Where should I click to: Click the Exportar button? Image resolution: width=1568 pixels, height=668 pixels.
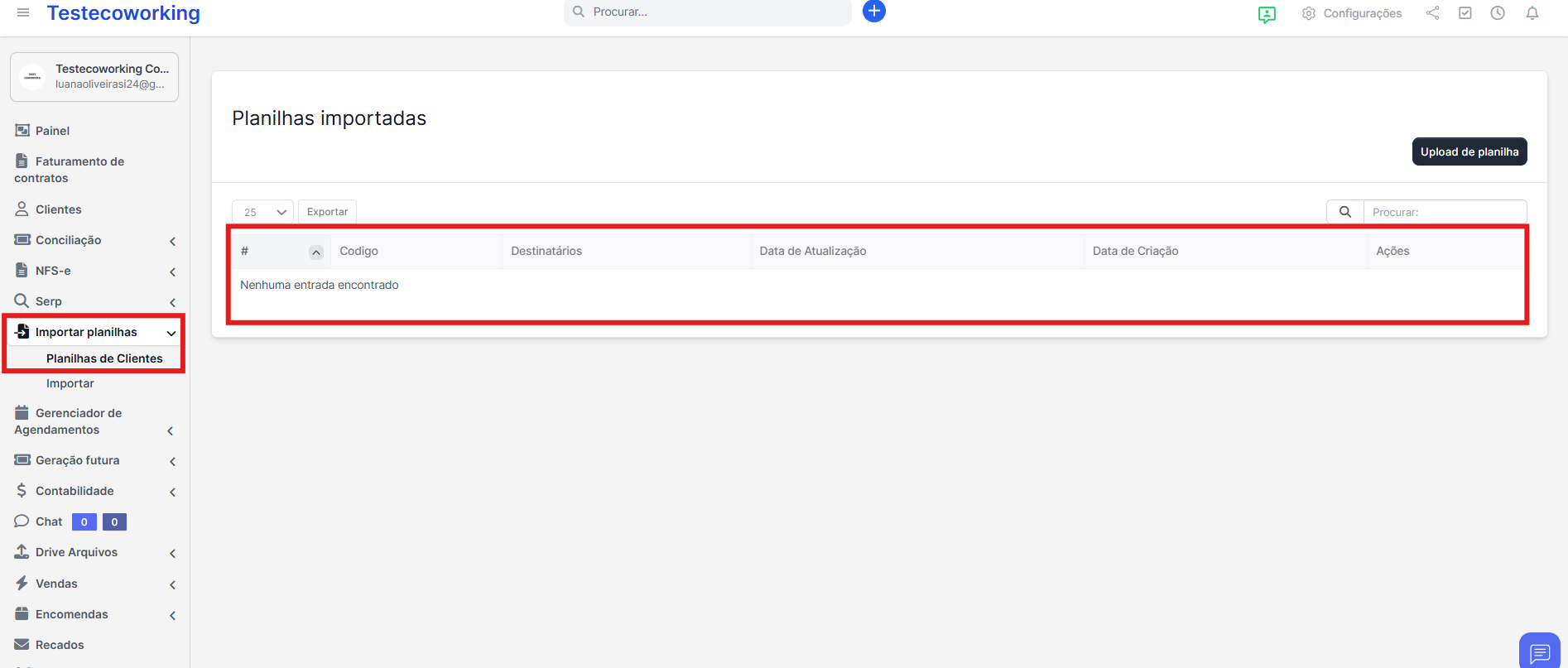(327, 212)
